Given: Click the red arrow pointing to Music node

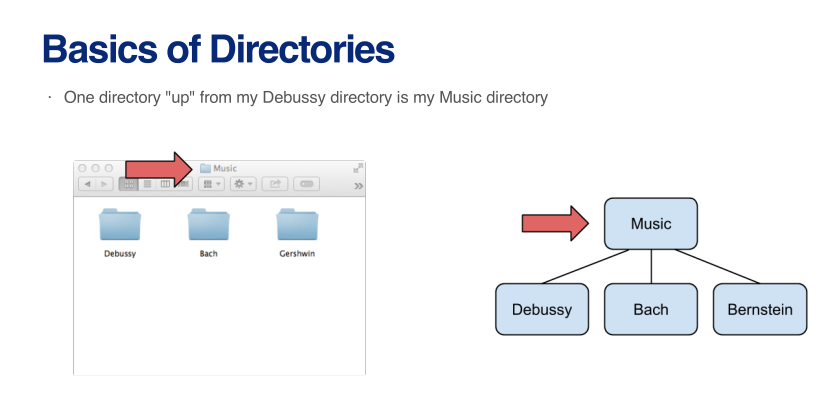Looking at the screenshot, I should point(555,223).
